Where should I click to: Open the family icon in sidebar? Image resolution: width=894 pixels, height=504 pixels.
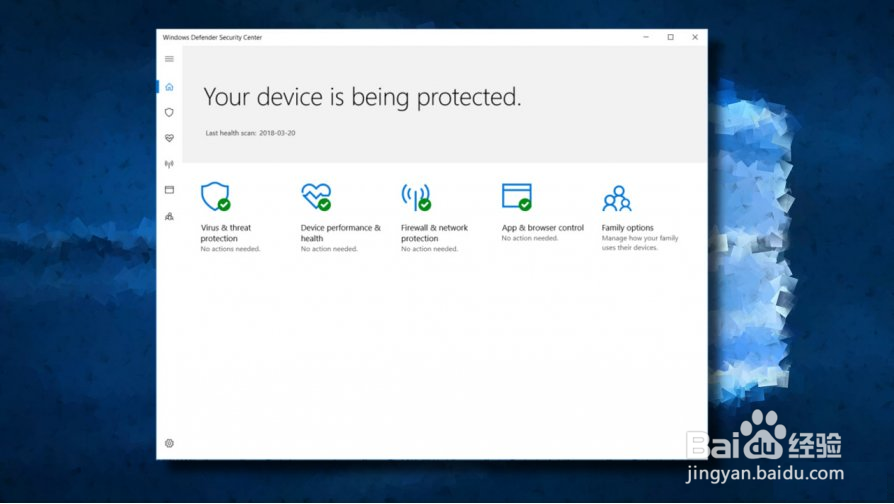point(169,216)
